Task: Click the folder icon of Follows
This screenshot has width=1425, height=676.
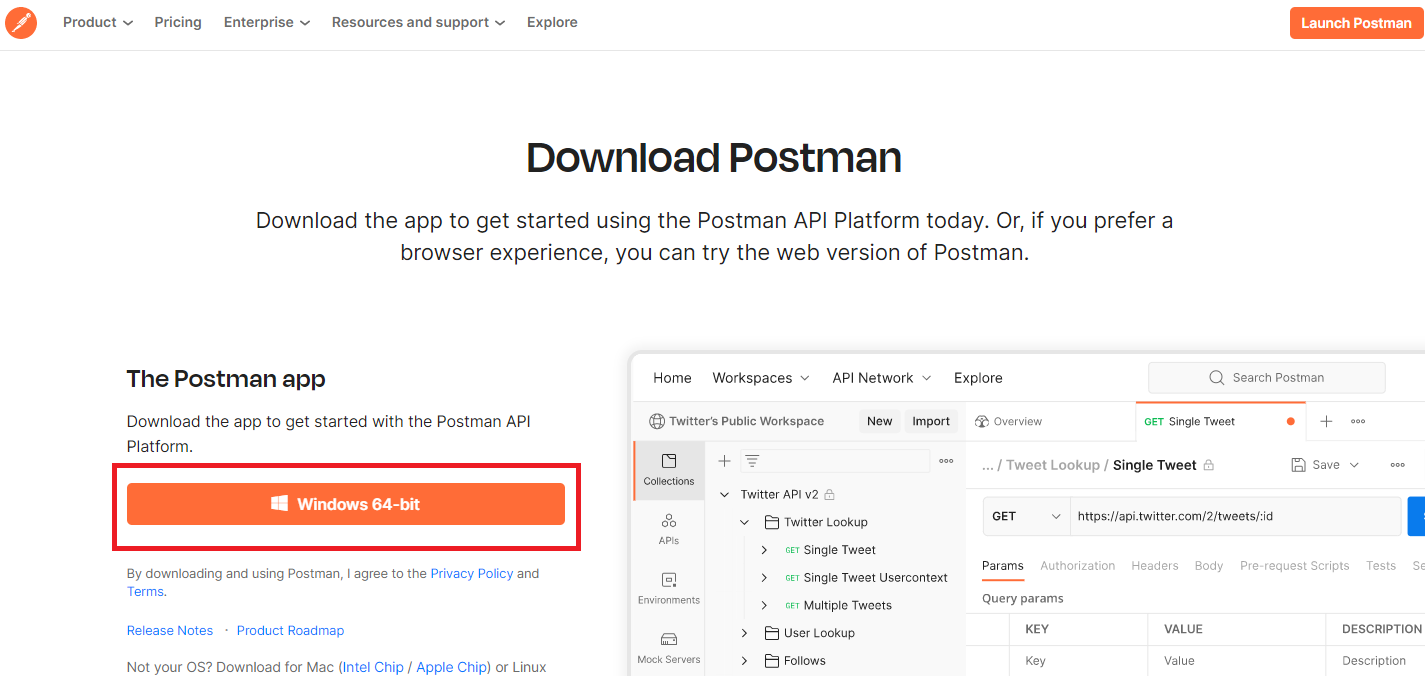Action: (x=772, y=661)
